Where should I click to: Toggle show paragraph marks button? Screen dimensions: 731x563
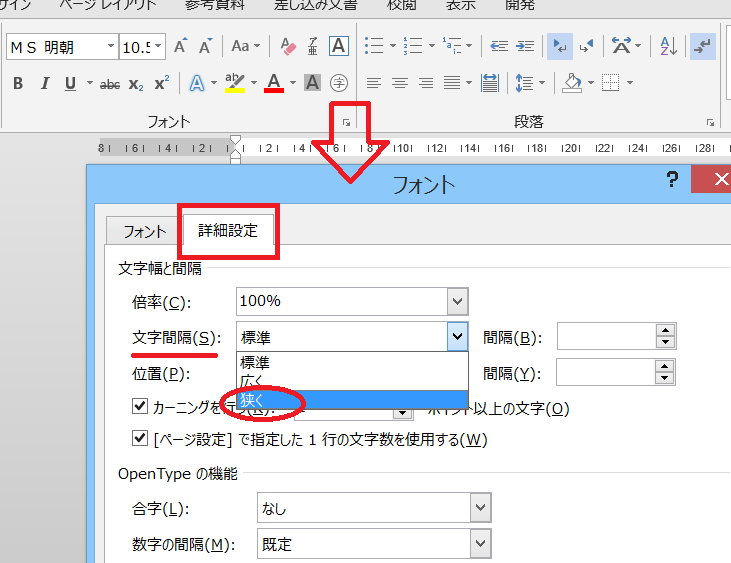[703, 46]
